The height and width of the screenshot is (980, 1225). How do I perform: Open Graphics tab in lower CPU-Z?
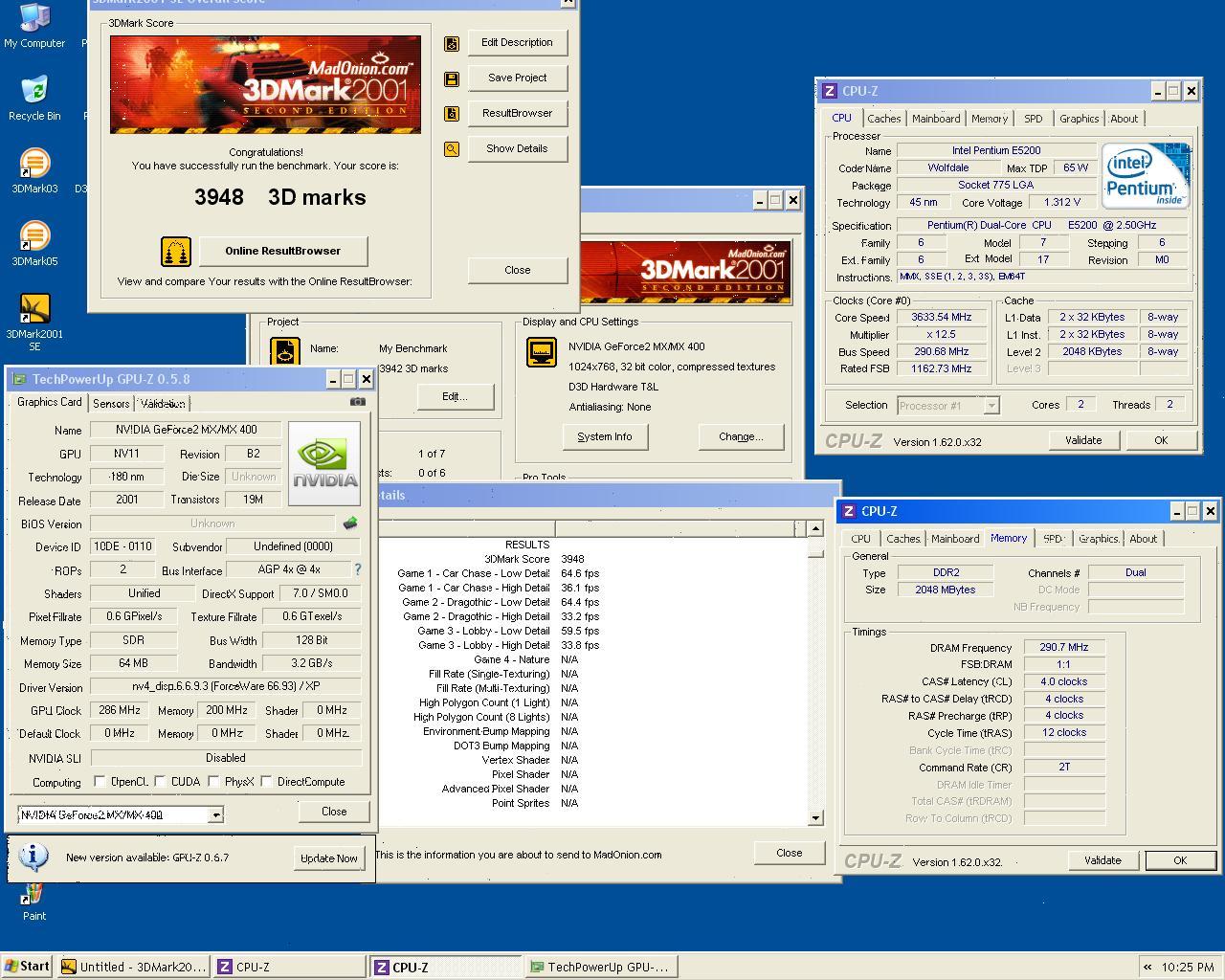click(1099, 539)
